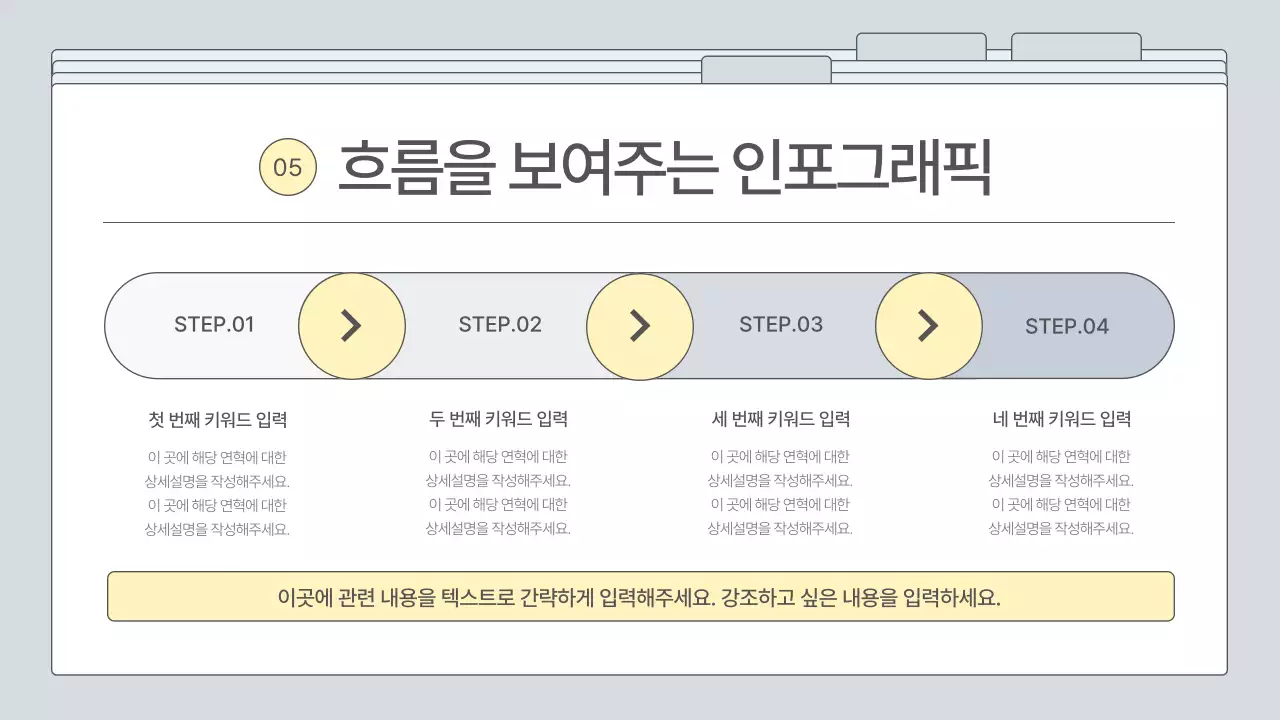The width and height of the screenshot is (1280, 720).
Task: Click the yellow highlighted banner at the bottom
Action: pos(639,598)
